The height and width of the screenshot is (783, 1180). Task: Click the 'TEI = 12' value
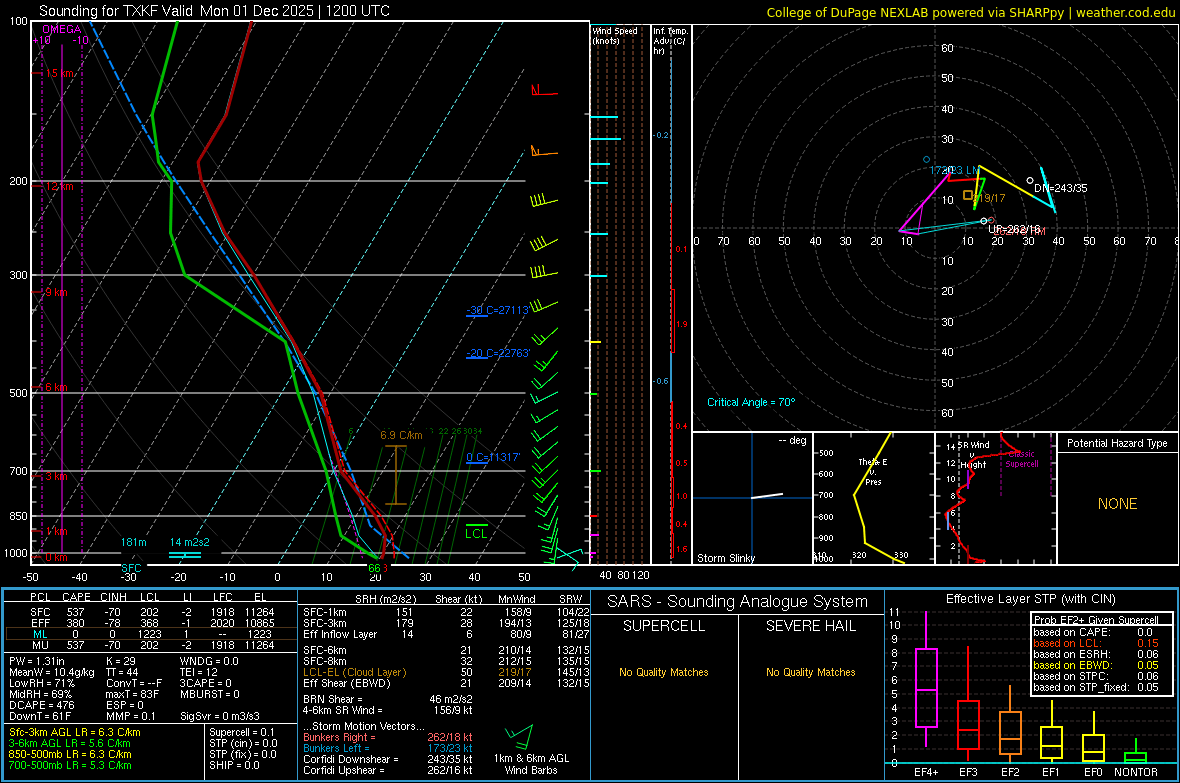[199, 672]
